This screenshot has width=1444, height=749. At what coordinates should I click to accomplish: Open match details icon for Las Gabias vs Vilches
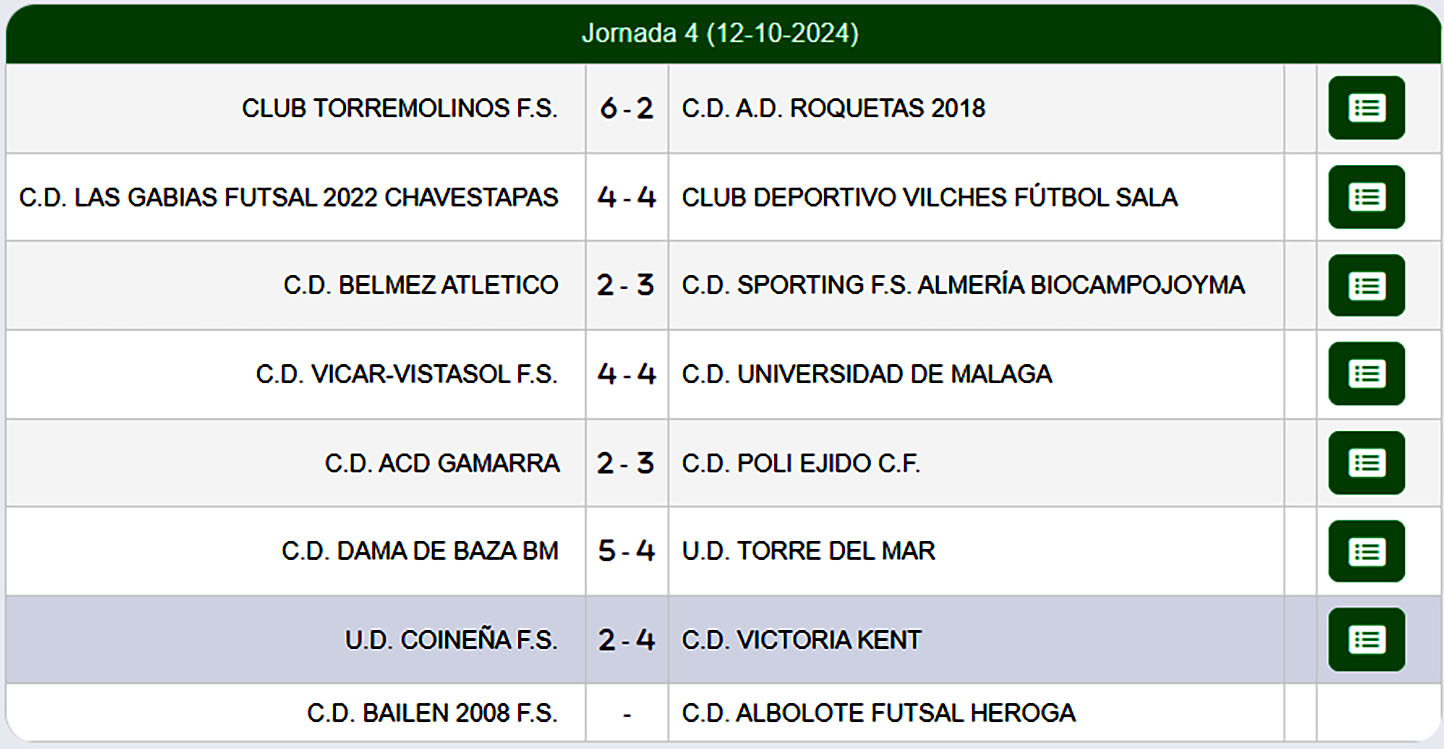pyautogui.click(x=1366, y=197)
